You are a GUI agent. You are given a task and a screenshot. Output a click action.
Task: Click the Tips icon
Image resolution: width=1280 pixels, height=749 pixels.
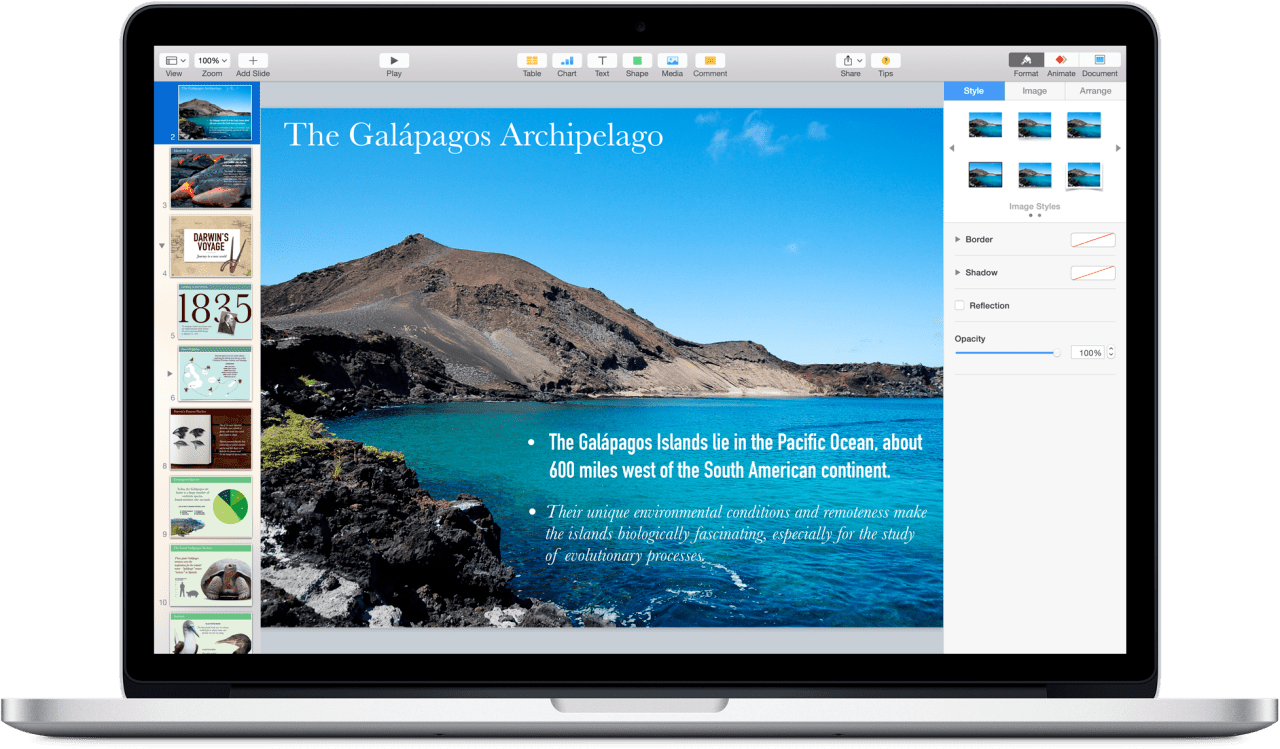click(885, 61)
